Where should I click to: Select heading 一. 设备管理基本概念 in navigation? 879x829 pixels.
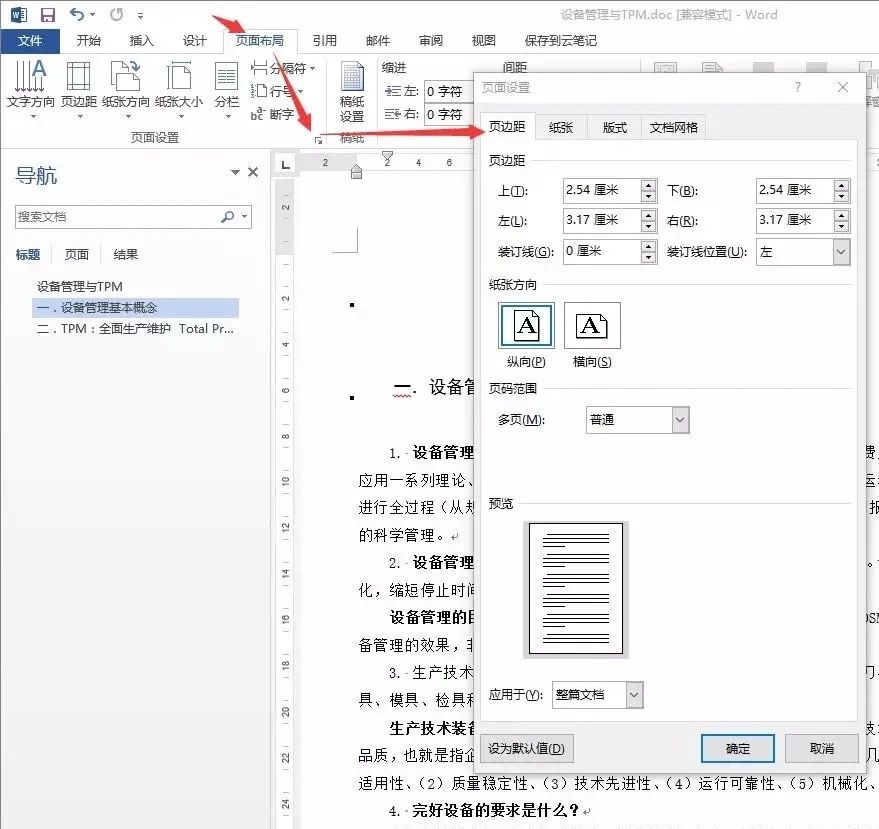pos(135,308)
